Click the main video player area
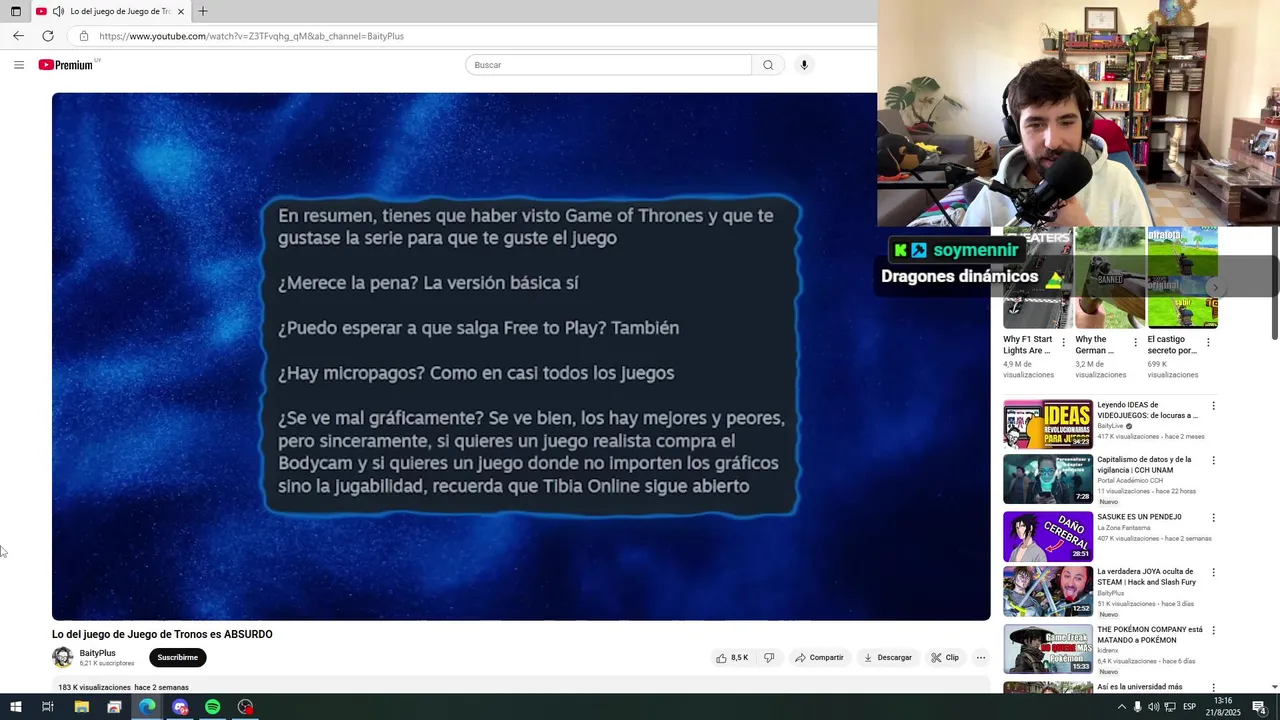The height and width of the screenshot is (720, 1280). point(521,356)
